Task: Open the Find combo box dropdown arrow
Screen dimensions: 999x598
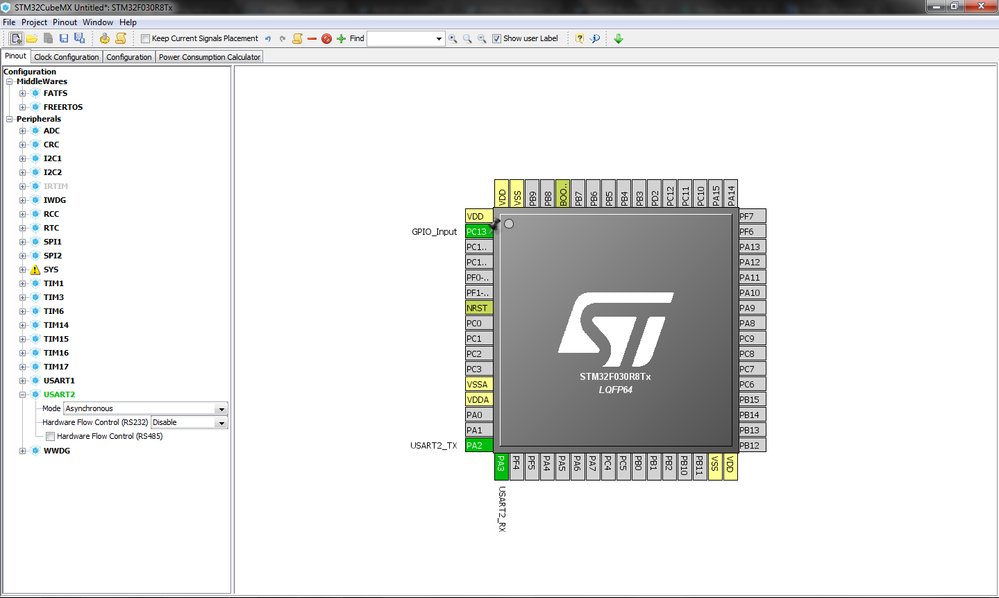Action: (x=438, y=39)
